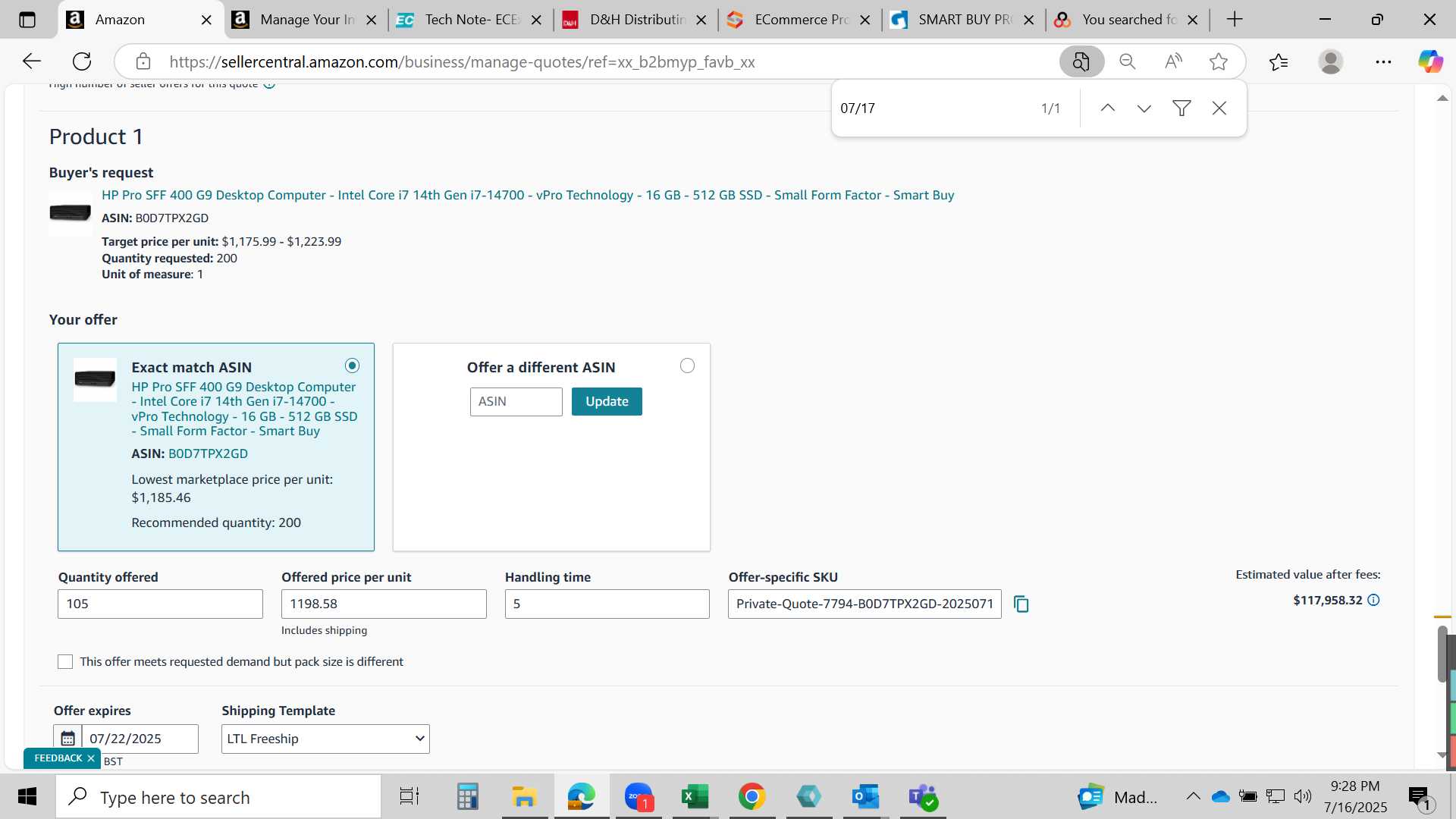Click the Read aloud icon
Viewport: 1456px width, 819px height.
1173,61
